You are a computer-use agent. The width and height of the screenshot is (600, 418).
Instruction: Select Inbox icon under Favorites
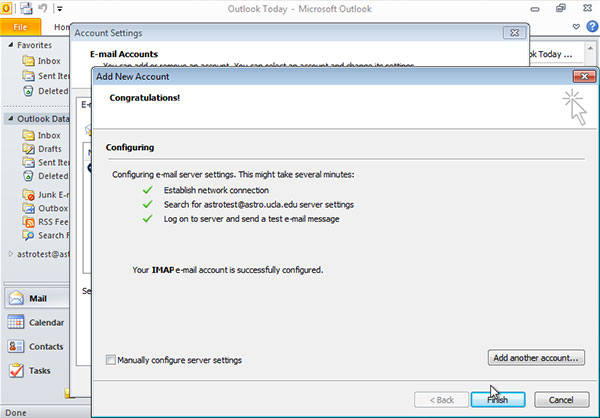[28, 60]
